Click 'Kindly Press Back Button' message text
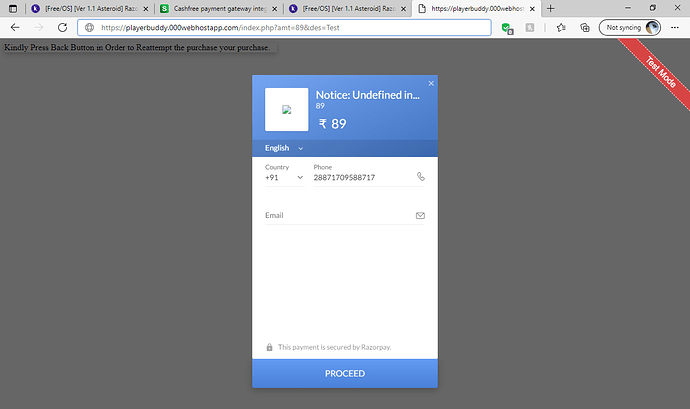This screenshot has height=409, width=690. click(x=137, y=48)
